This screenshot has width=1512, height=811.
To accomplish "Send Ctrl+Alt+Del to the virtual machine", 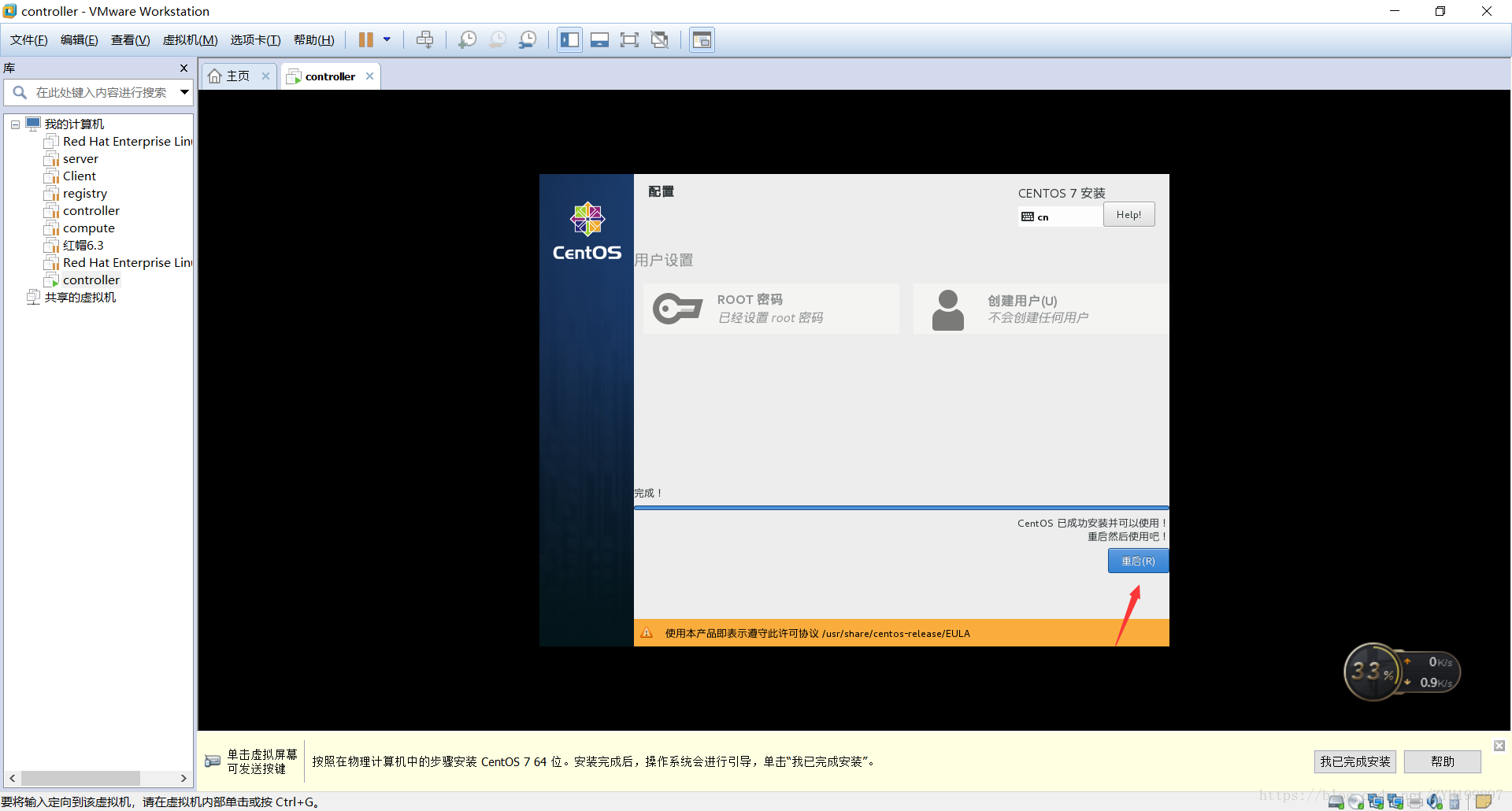I will (425, 40).
